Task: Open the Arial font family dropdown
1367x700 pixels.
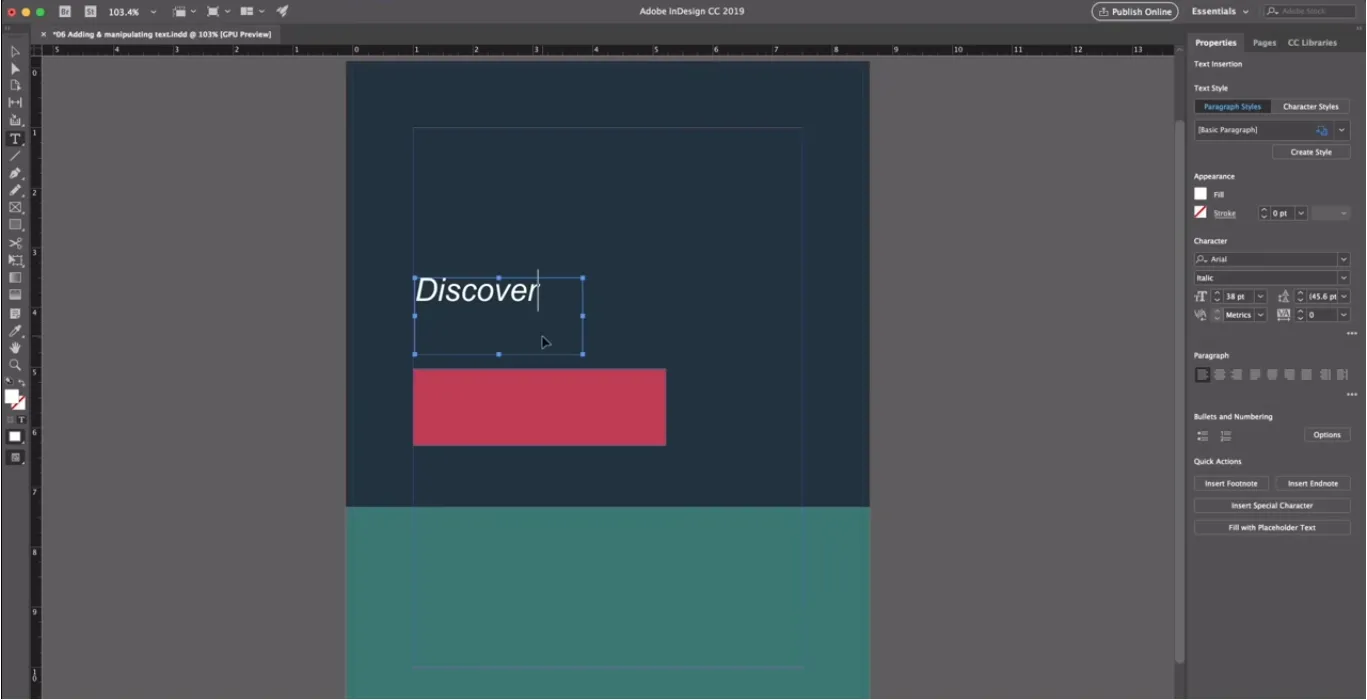Action: tap(1343, 260)
